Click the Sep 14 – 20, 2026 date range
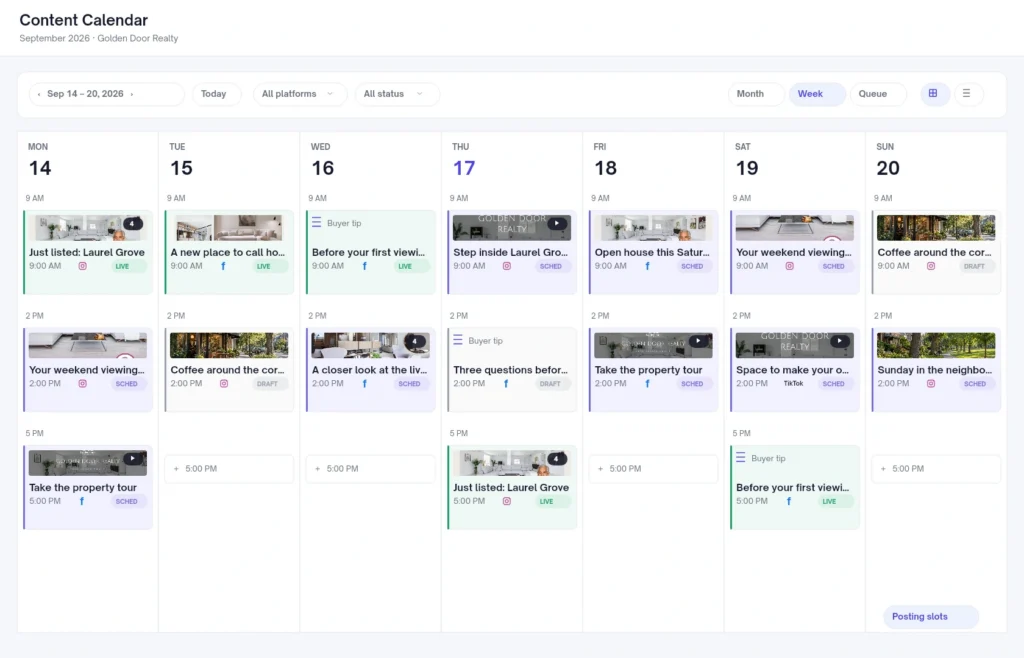Viewport: 1024px width, 658px height. pyautogui.click(x=86, y=94)
